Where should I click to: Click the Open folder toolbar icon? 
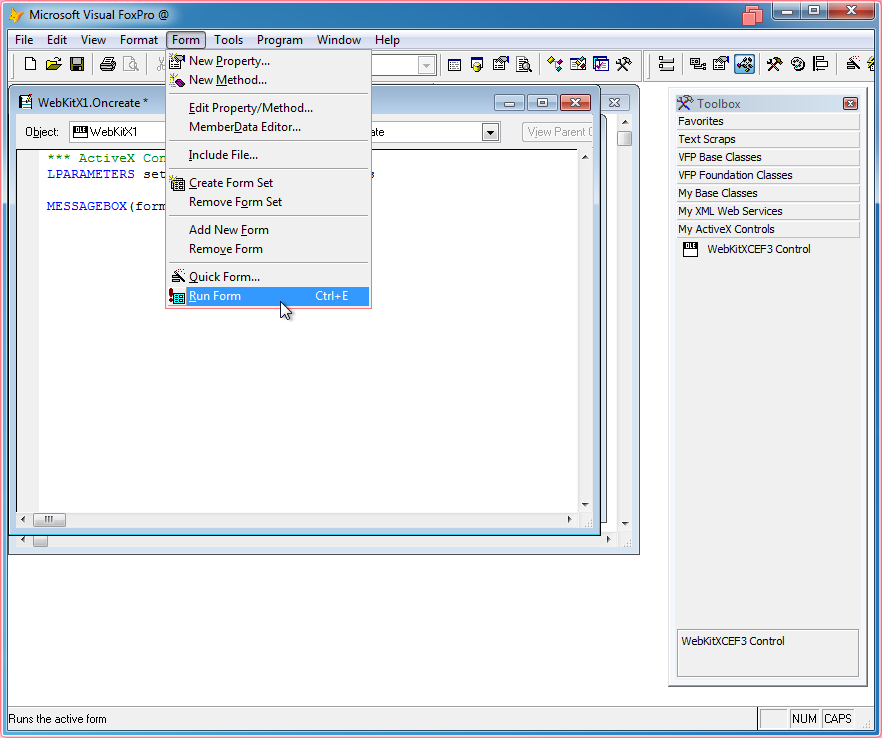point(53,65)
